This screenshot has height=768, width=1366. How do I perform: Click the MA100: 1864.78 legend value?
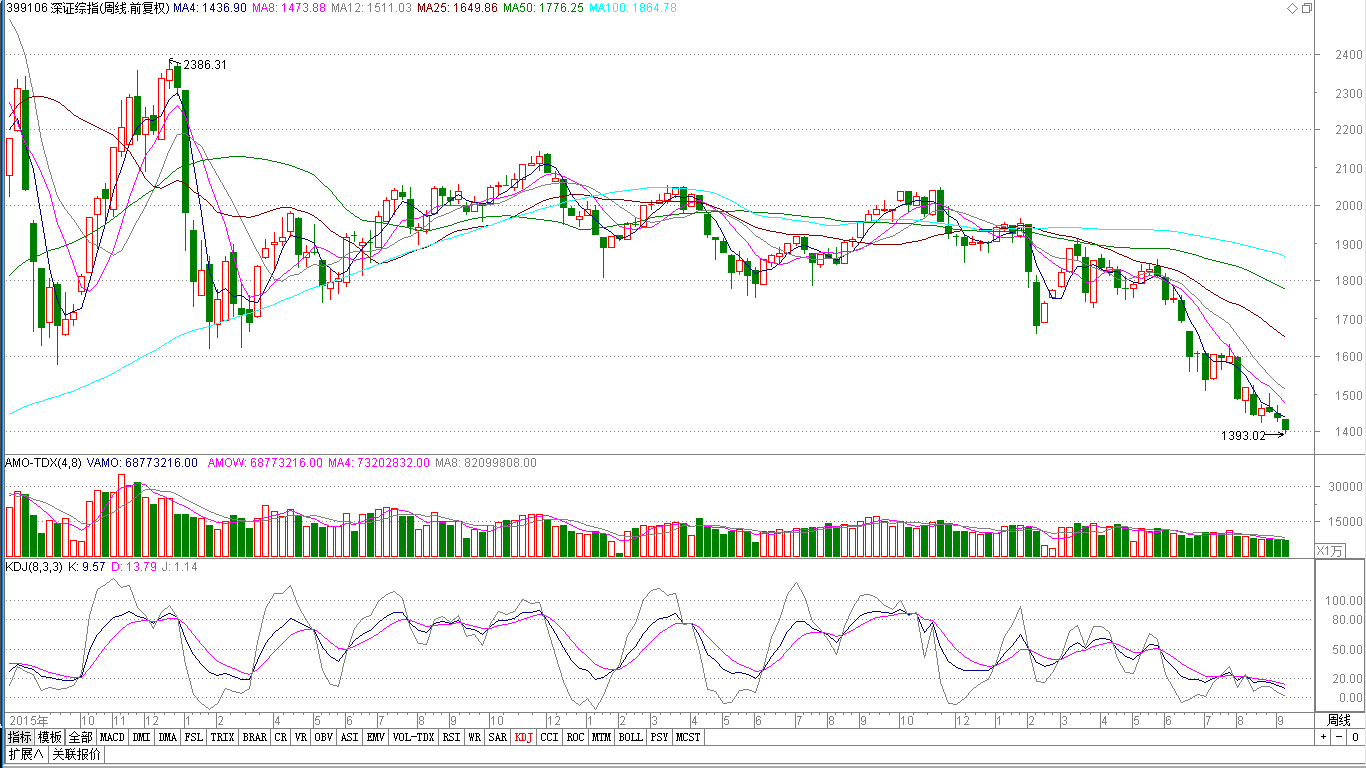[633, 8]
